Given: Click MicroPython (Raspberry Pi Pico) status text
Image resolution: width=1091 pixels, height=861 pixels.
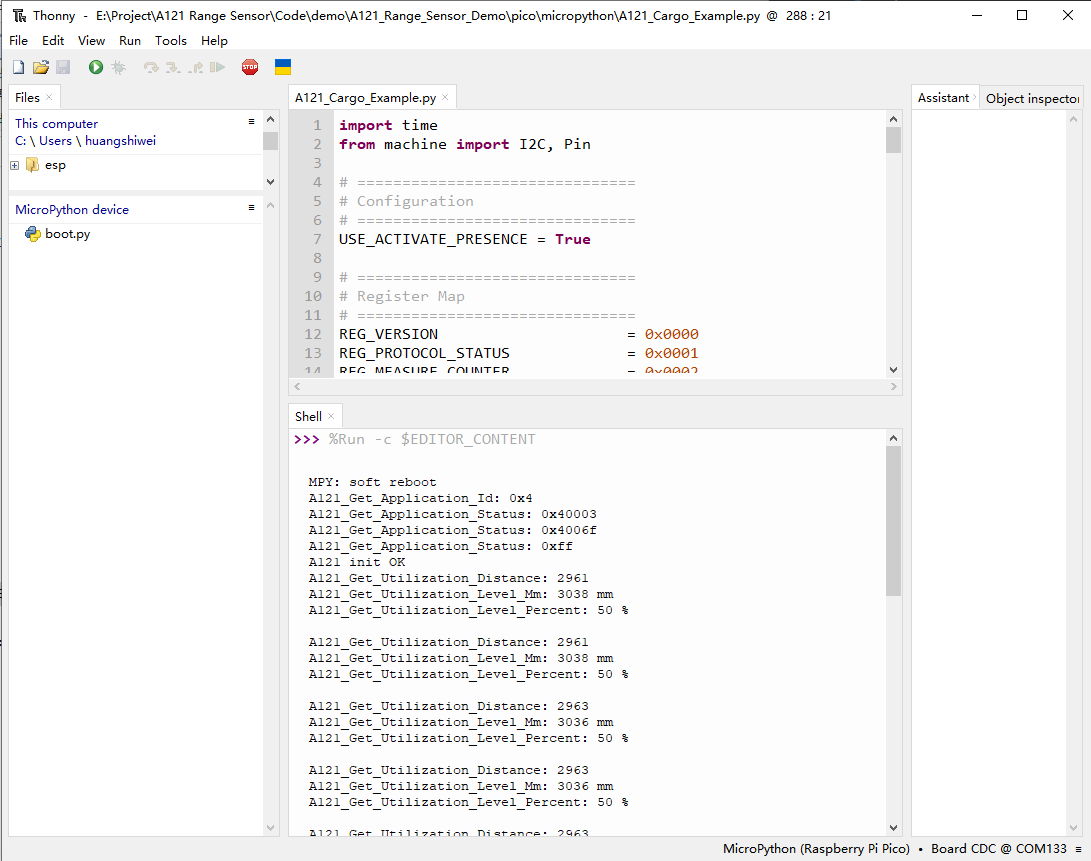Looking at the screenshot, I should (816, 848).
